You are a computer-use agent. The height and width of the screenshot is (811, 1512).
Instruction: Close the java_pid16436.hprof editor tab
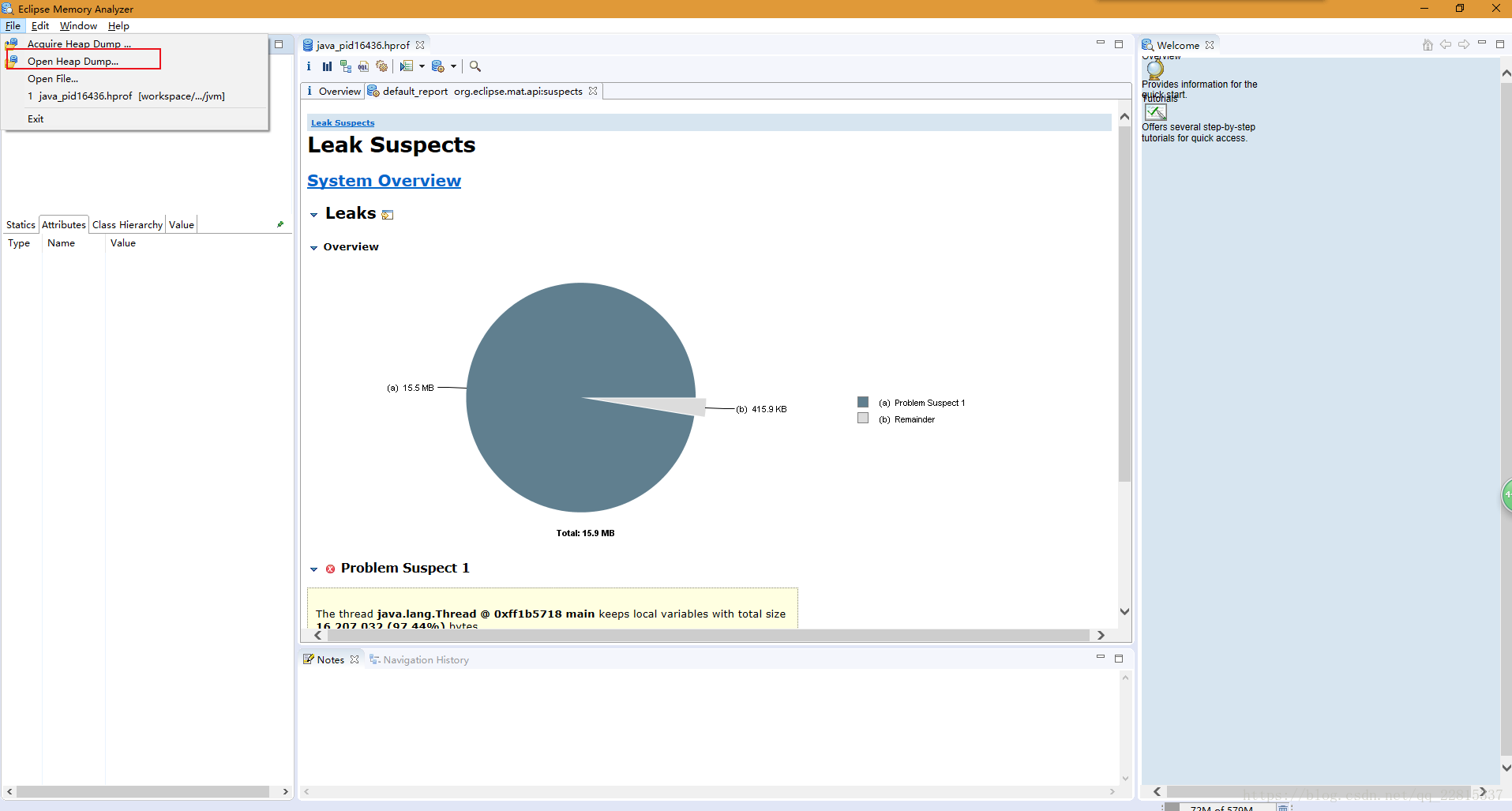[420, 45]
